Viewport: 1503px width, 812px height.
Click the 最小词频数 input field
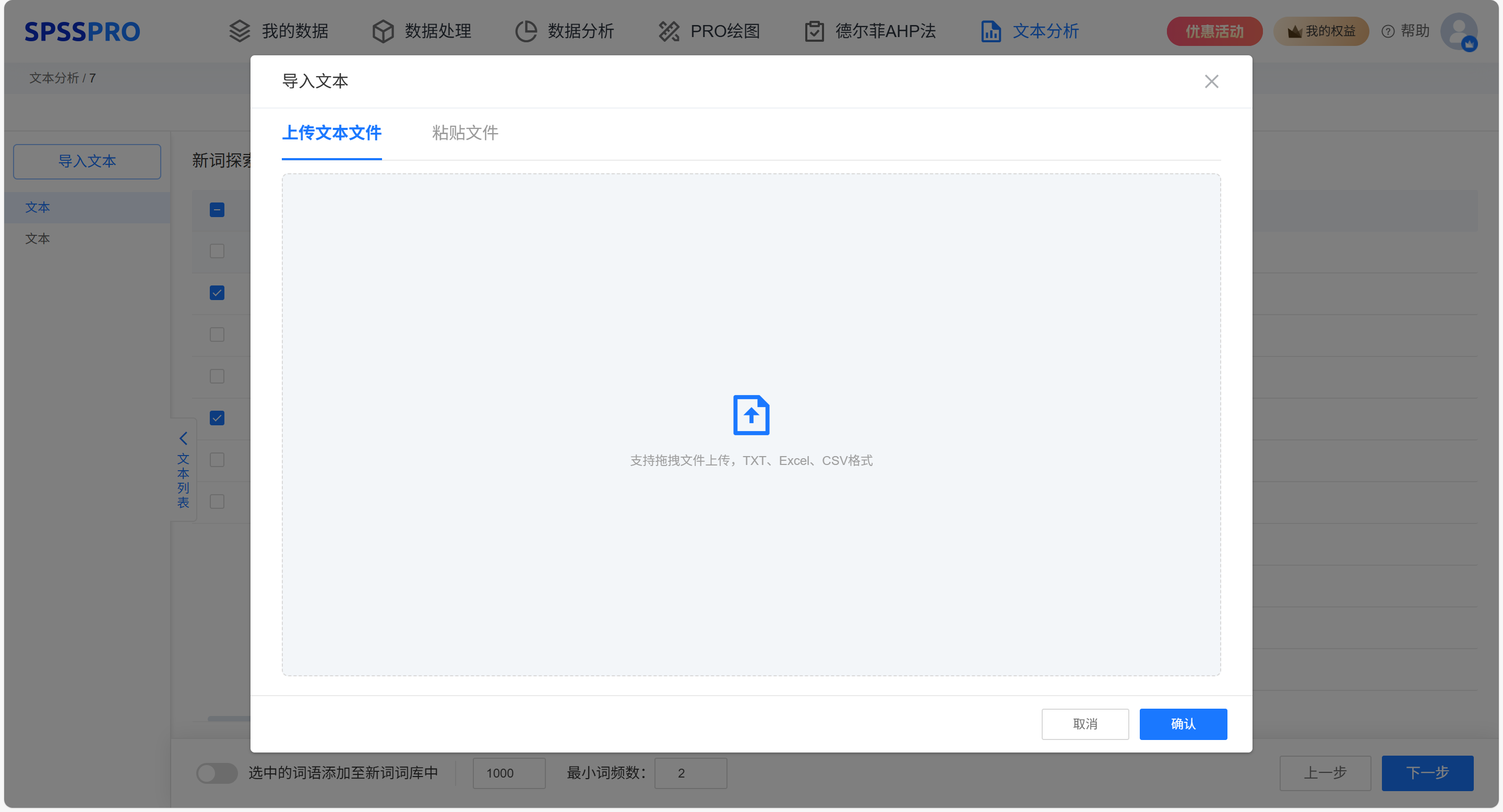(x=690, y=773)
